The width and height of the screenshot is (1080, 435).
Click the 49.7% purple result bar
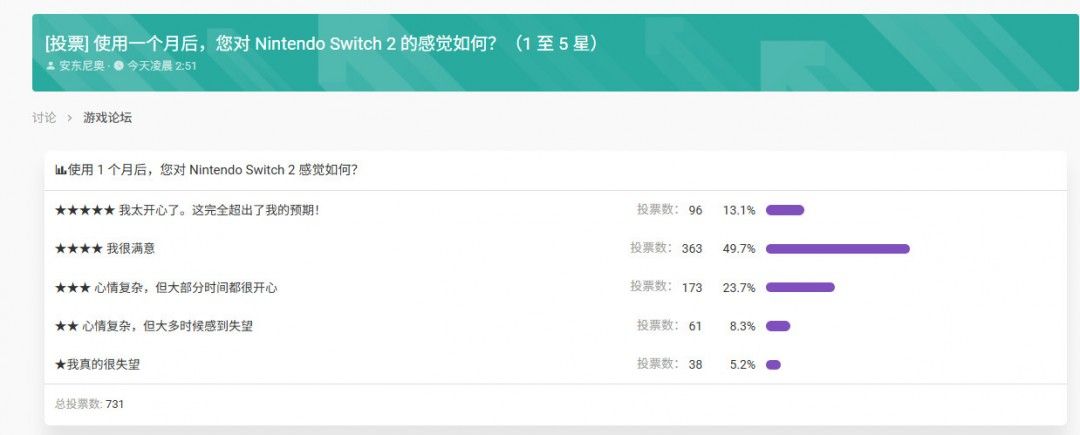[837, 248]
